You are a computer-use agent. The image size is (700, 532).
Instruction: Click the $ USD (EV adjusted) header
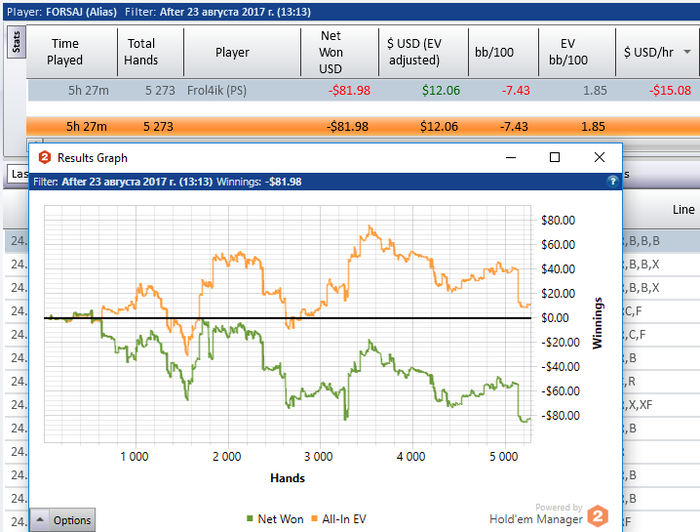[x=414, y=52]
